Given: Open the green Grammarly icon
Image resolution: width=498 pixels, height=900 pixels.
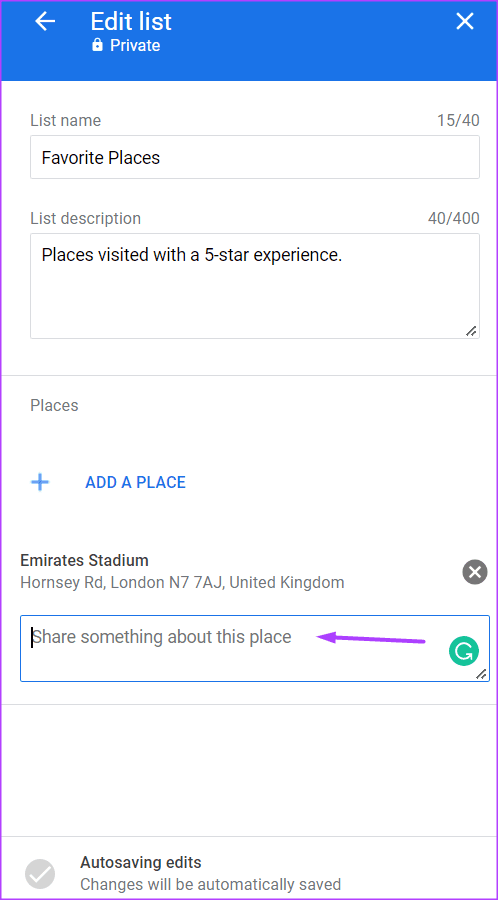Looking at the screenshot, I should pyautogui.click(x=464, y=651).
